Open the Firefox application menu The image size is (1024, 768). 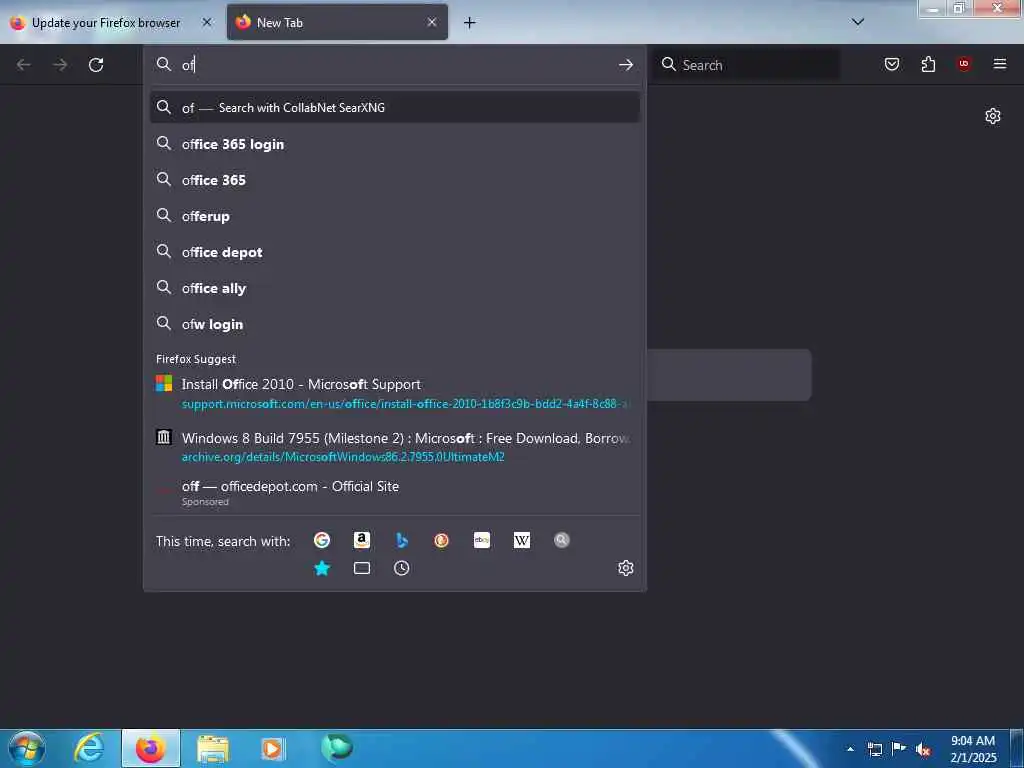pos(1000,64)
